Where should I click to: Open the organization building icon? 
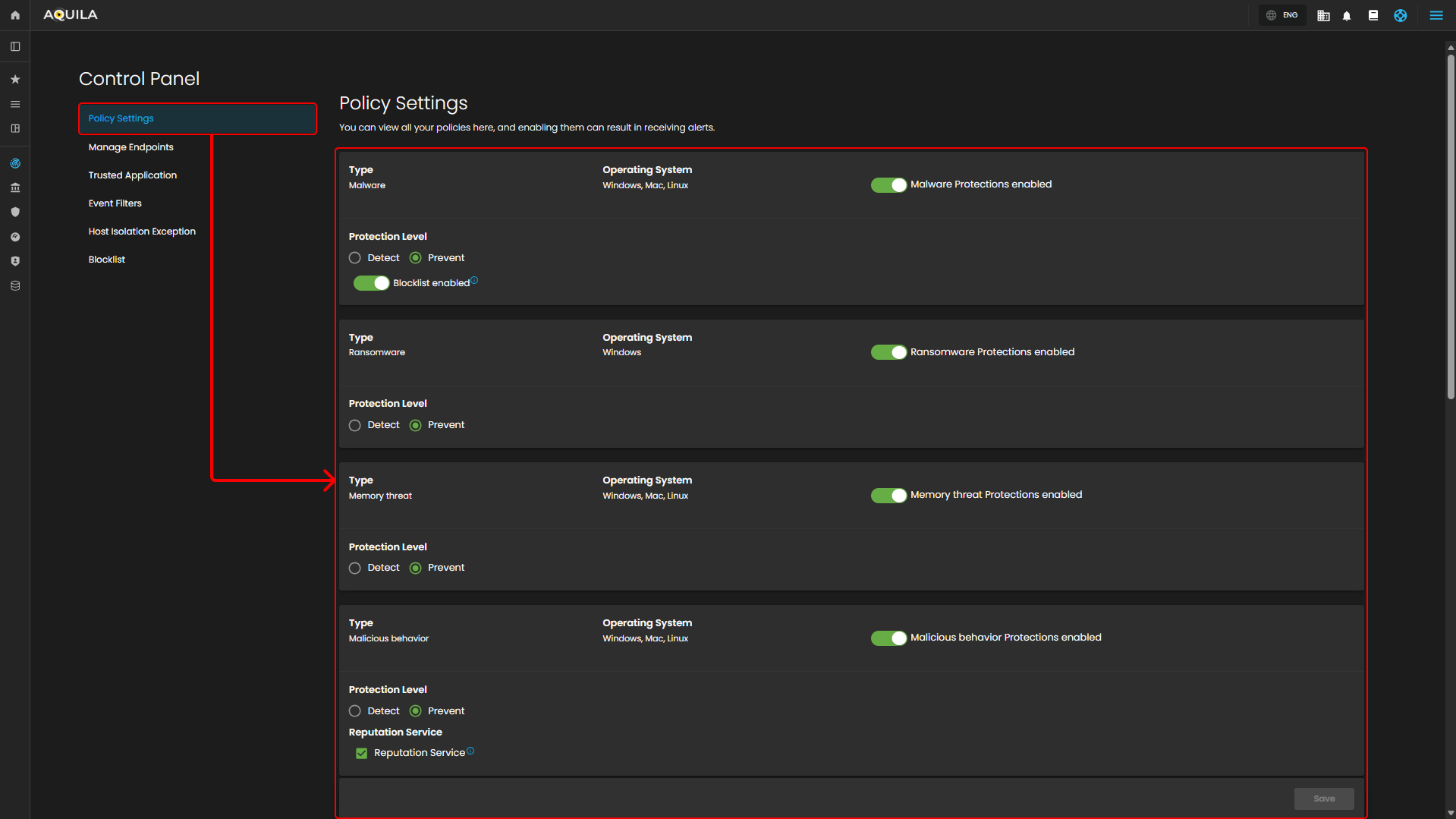click(x=1323, y=16)
